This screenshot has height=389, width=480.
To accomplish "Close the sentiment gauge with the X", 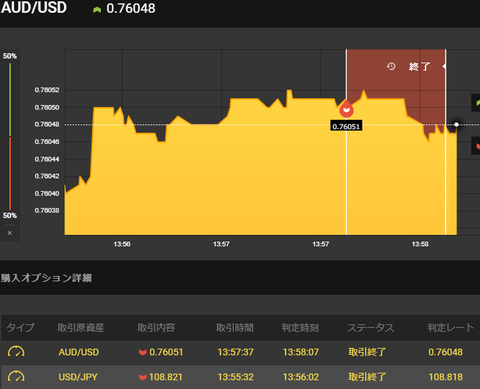I will (x=10, y=233).
